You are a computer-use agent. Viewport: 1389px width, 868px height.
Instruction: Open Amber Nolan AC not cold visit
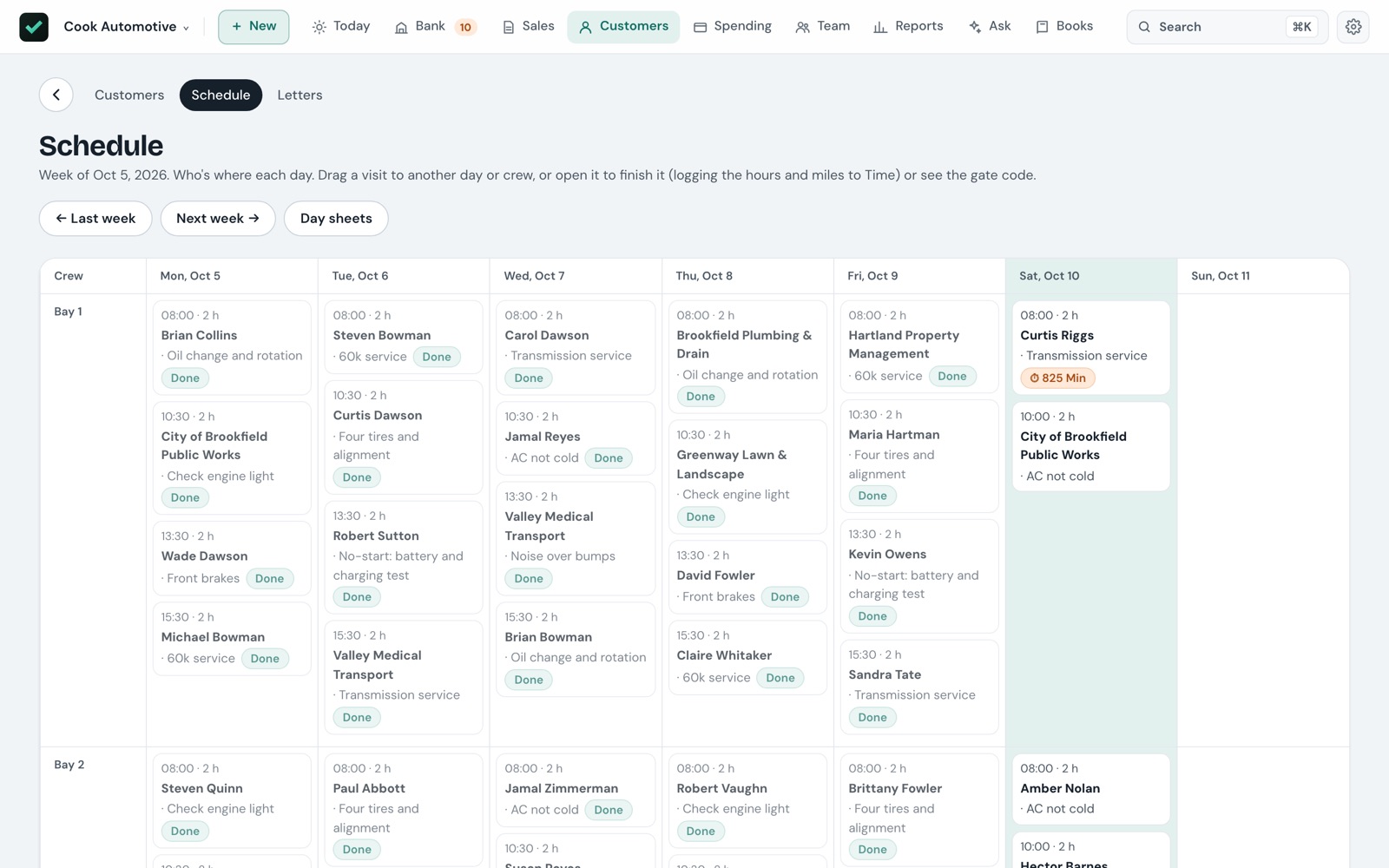[x=1091, y=789]
